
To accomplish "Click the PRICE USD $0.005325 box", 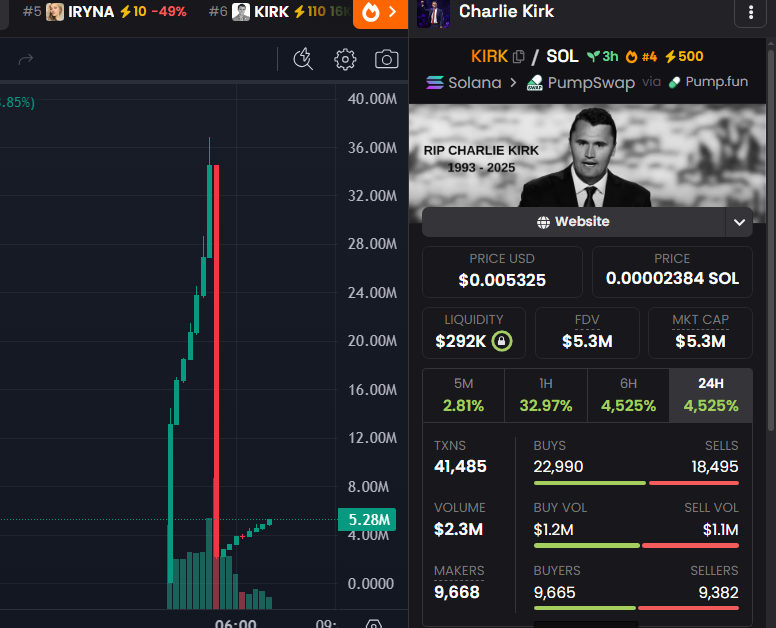I will (502, 272).
